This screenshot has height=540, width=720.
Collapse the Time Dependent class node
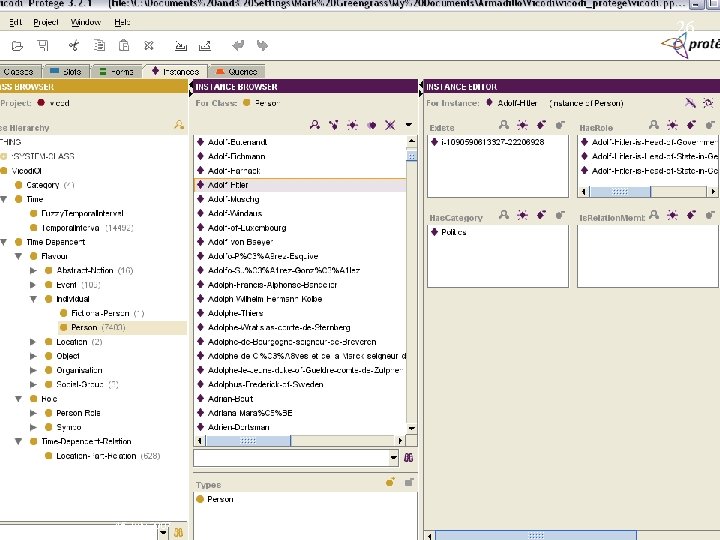coord(4,242)
